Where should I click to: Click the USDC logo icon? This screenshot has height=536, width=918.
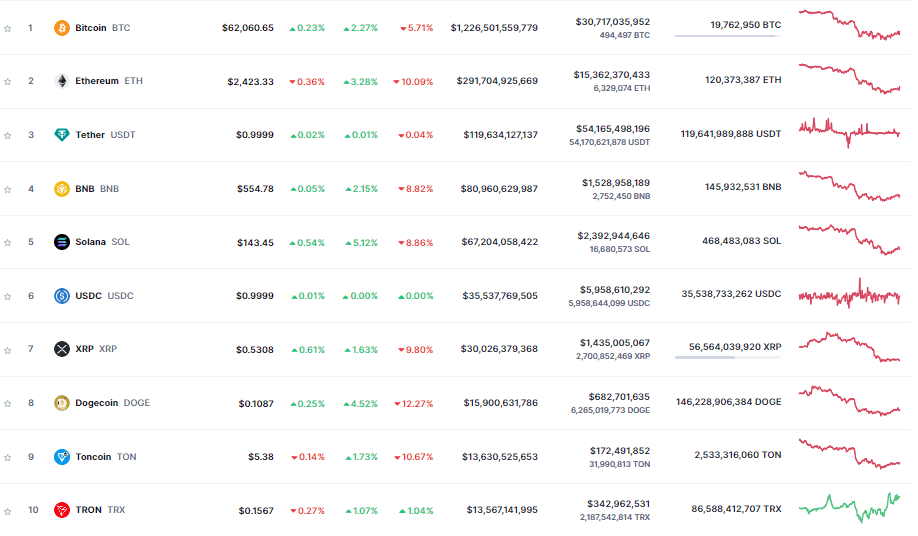tap(61, 296)
